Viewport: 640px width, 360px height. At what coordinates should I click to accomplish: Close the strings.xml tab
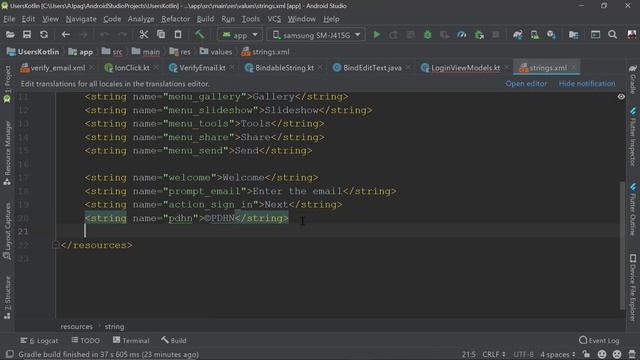(573, 68)
